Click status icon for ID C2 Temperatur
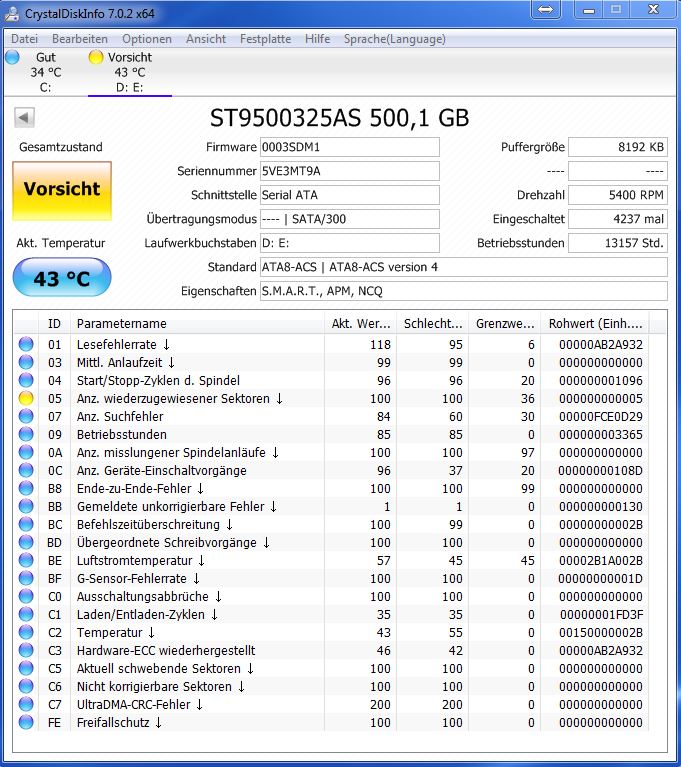The height and width of the screenshot is (767, 681). (x=26, y=632)
